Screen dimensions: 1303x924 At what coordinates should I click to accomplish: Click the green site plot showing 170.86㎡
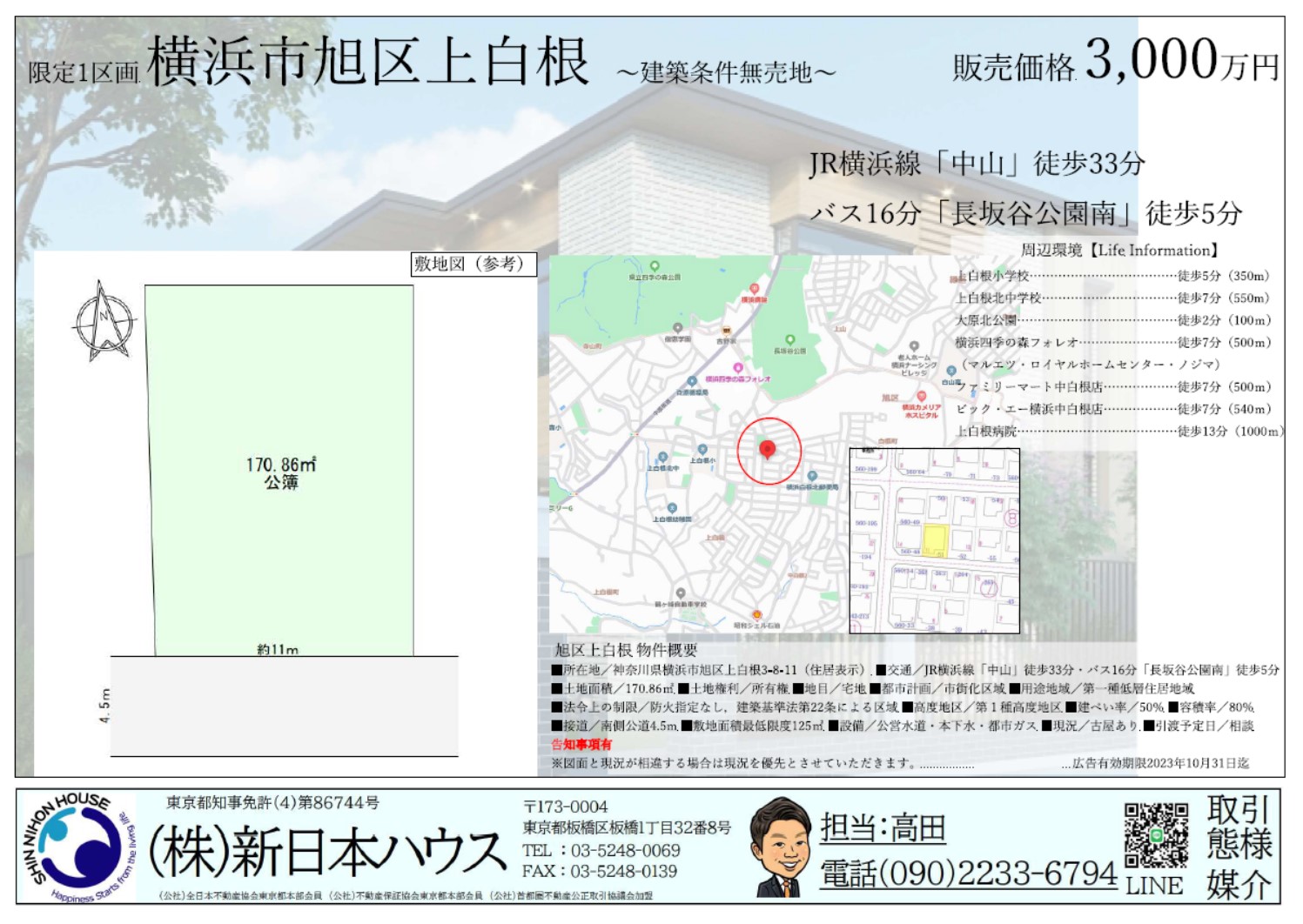[280, 470]
